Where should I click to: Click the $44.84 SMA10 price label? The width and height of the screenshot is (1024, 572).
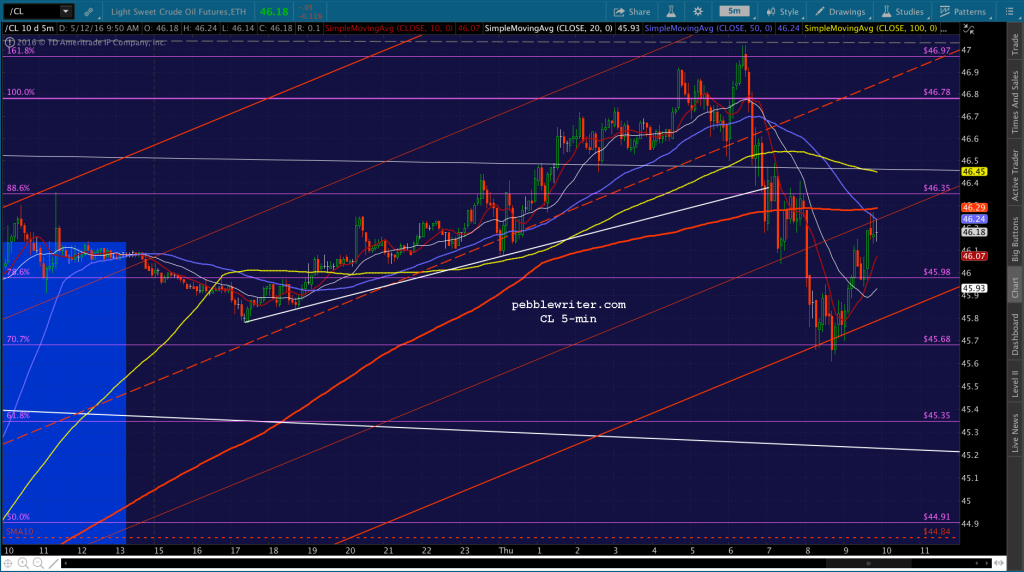936,532
